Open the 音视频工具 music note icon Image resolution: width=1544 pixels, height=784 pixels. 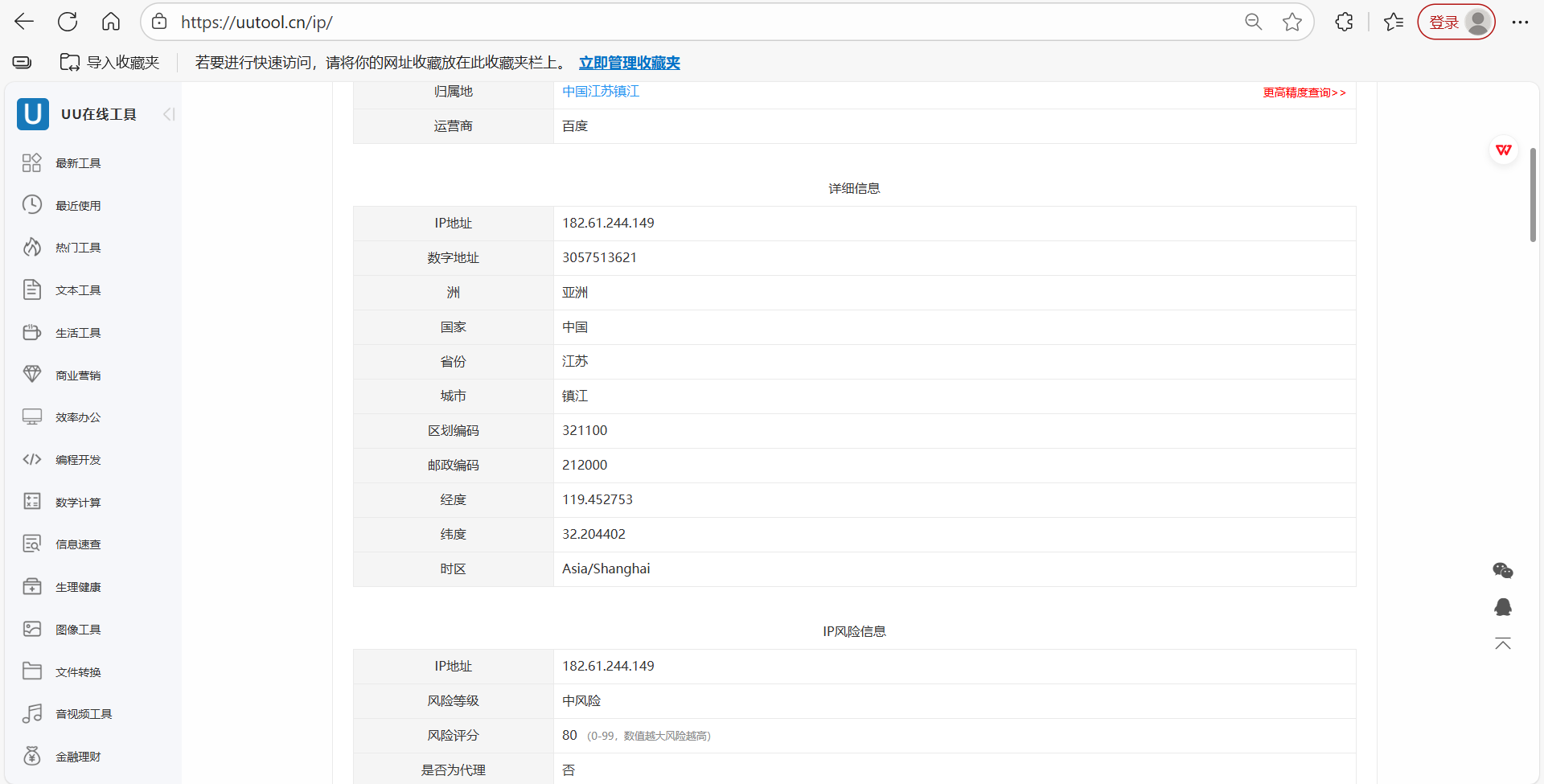coord(32,713)
